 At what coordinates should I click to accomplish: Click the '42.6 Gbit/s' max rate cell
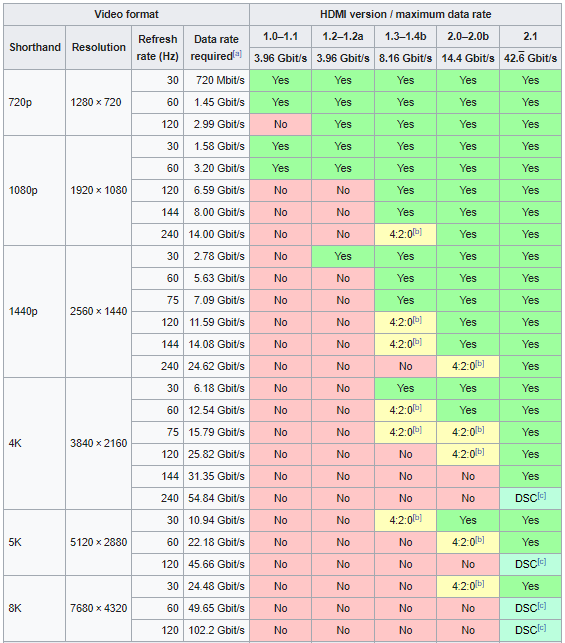tap(531, 58)
